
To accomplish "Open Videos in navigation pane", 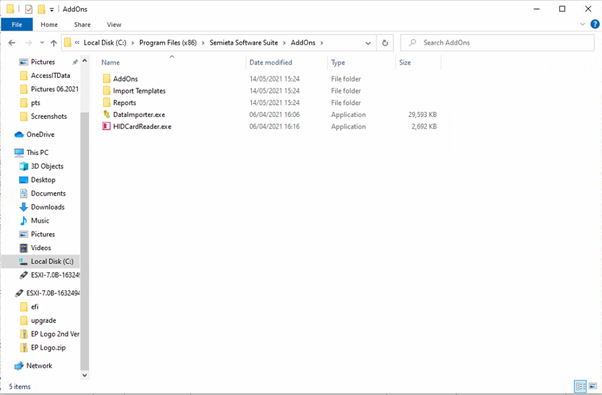I will (x=41, y=248).
